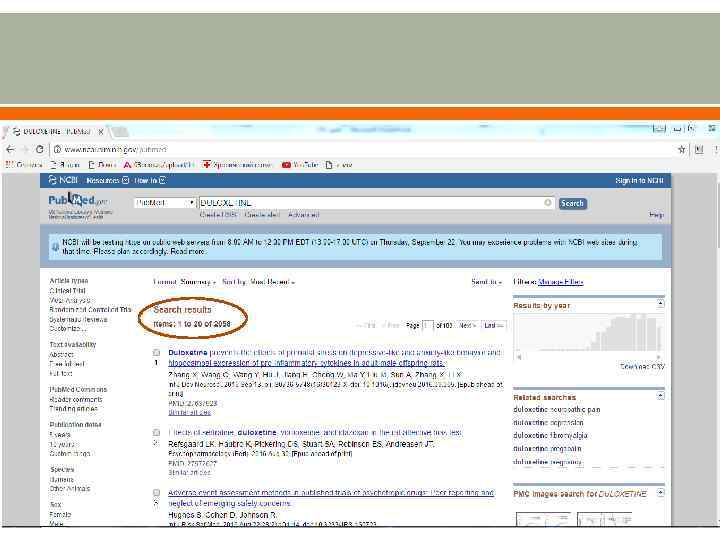Open the YouTube bookmark
The image size is (720, 540).
coord(300,164)
